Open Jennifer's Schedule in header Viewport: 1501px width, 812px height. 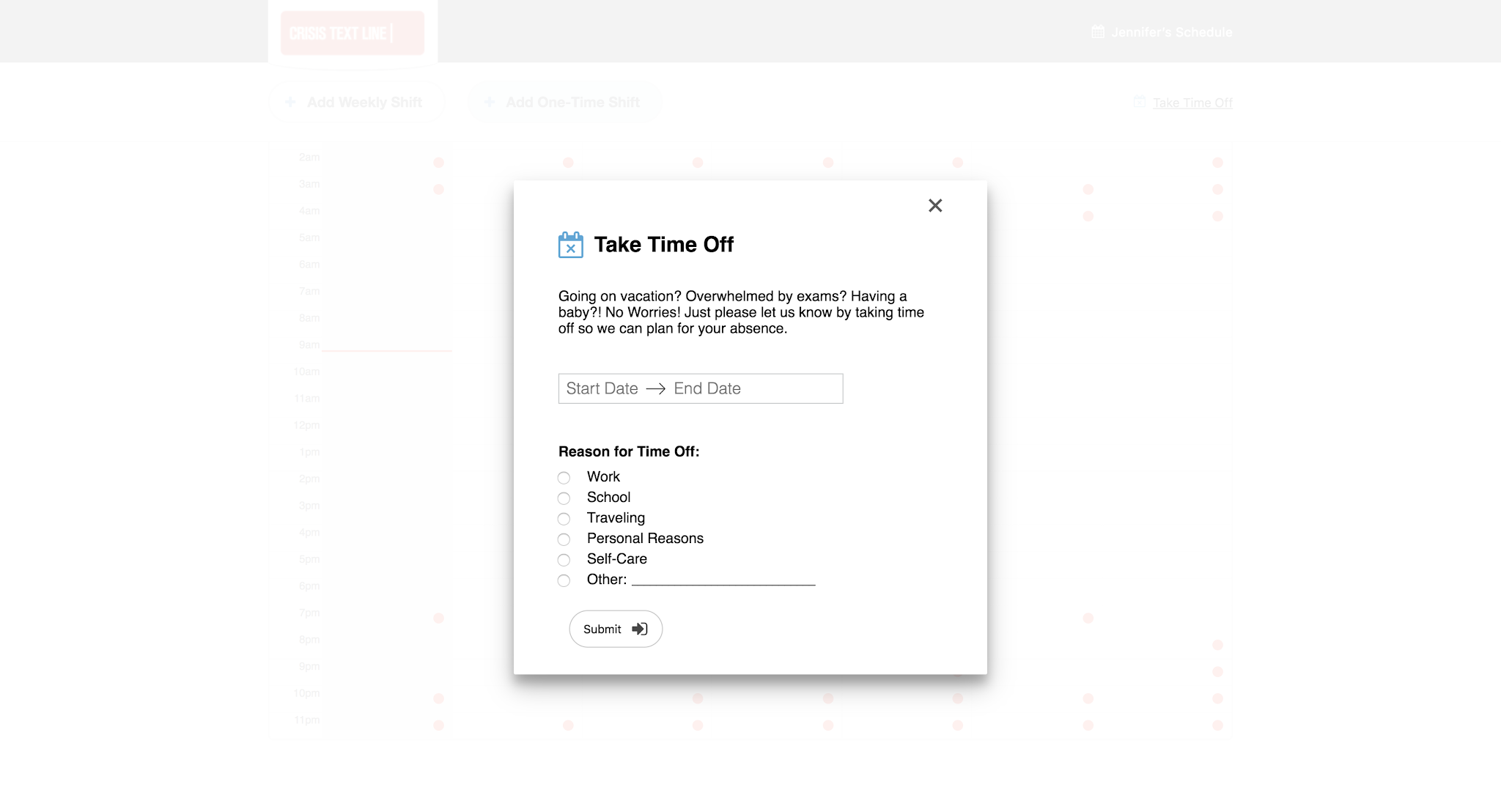1171,32
